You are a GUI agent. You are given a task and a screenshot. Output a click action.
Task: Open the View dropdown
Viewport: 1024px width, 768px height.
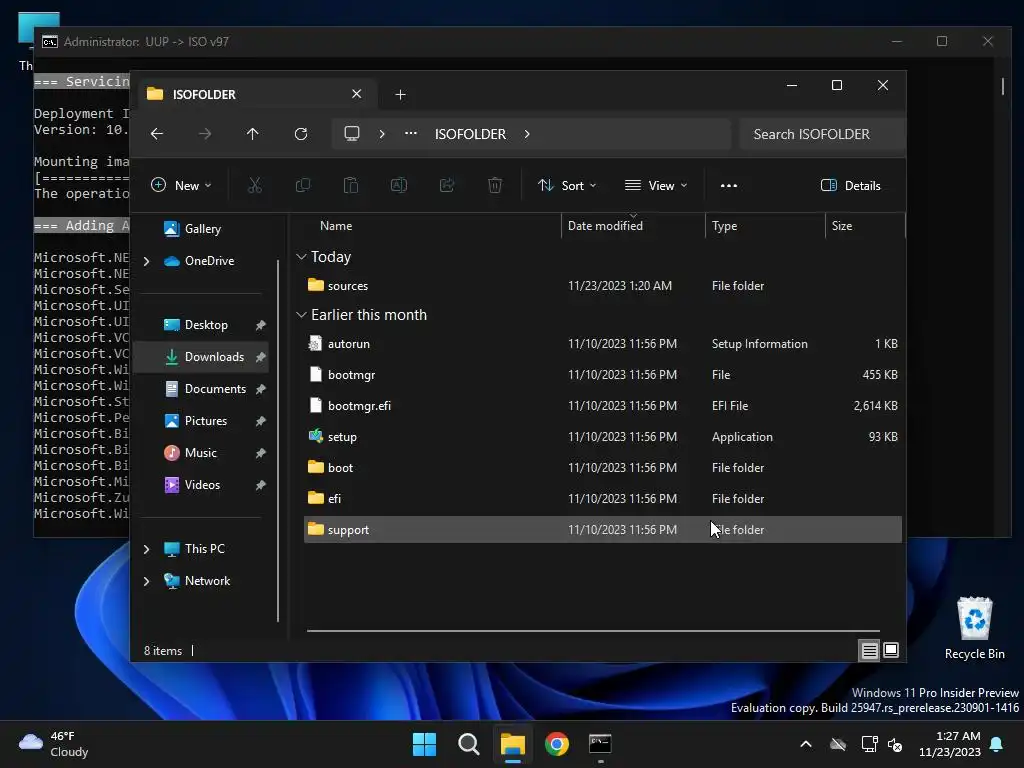(x=656, y=185)
